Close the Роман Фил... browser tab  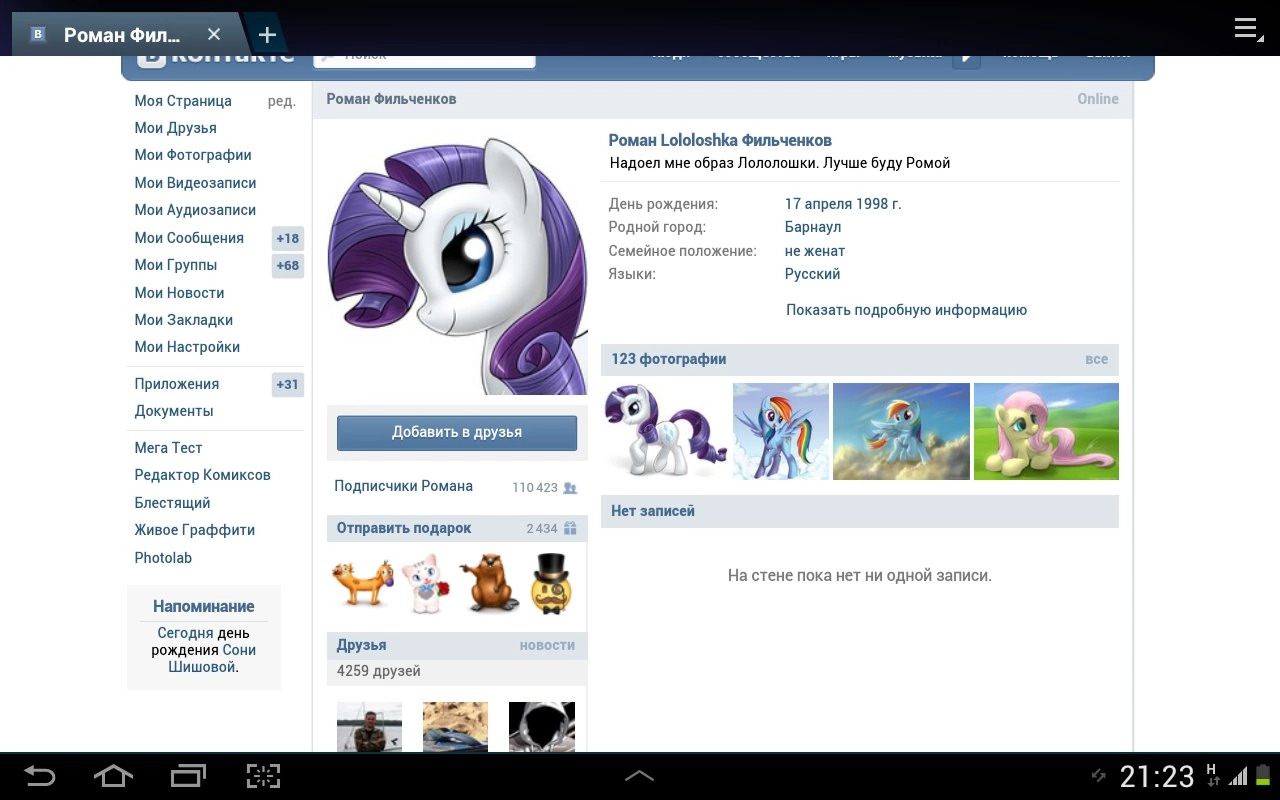point(214,35)
